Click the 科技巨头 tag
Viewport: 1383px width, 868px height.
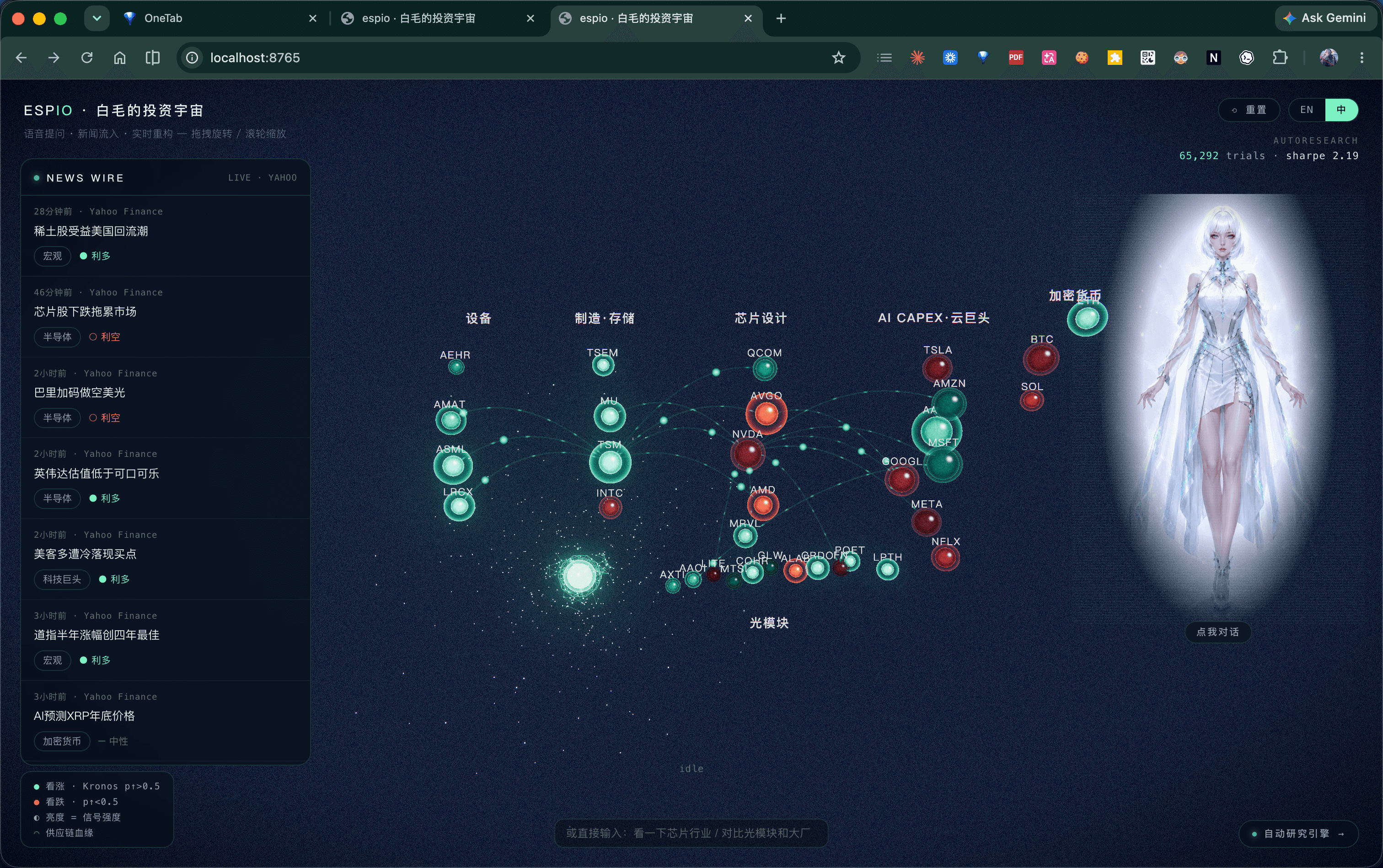tap(62, 579)
